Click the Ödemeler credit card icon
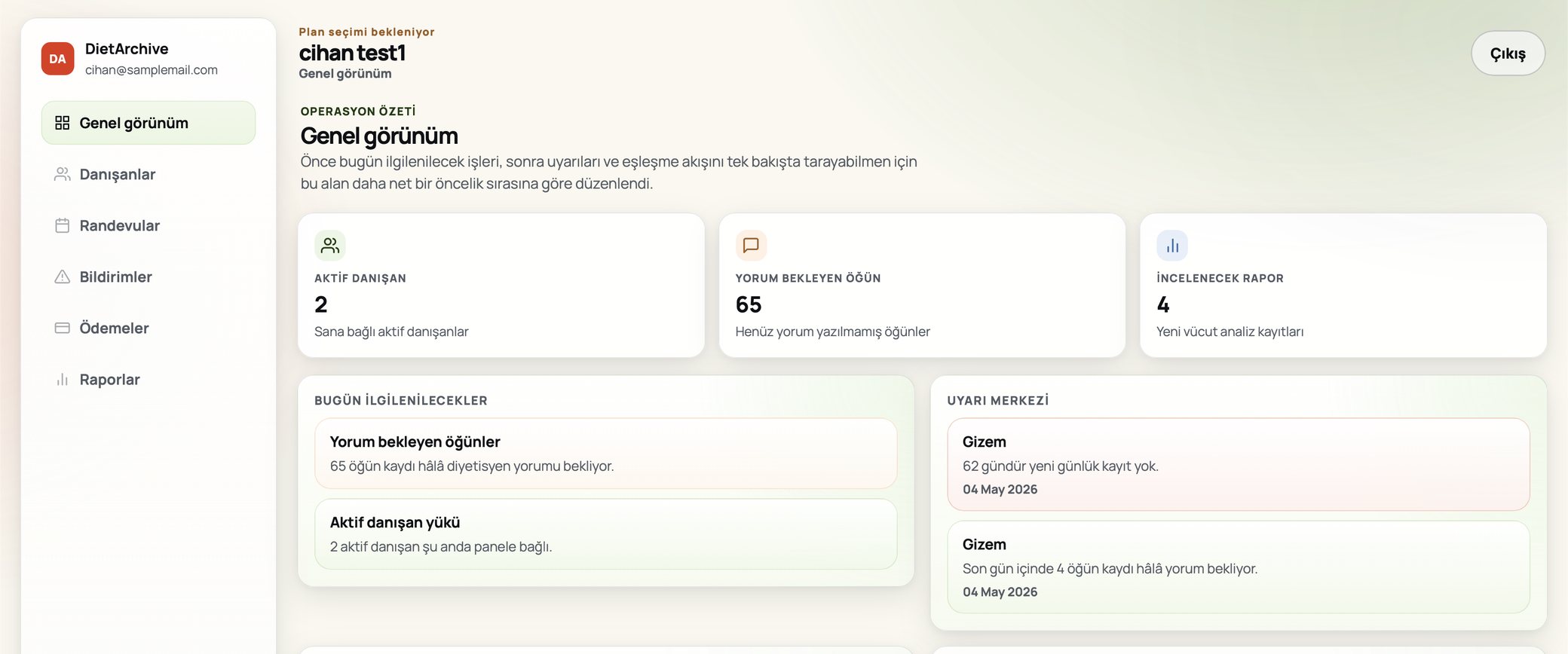This screenshot has height=654, width=1568. [63, 328]
